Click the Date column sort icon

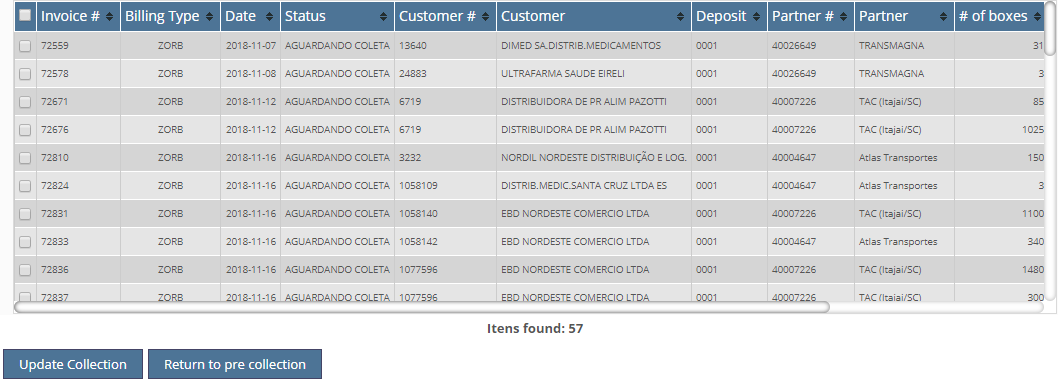click(x=269, y=17)
